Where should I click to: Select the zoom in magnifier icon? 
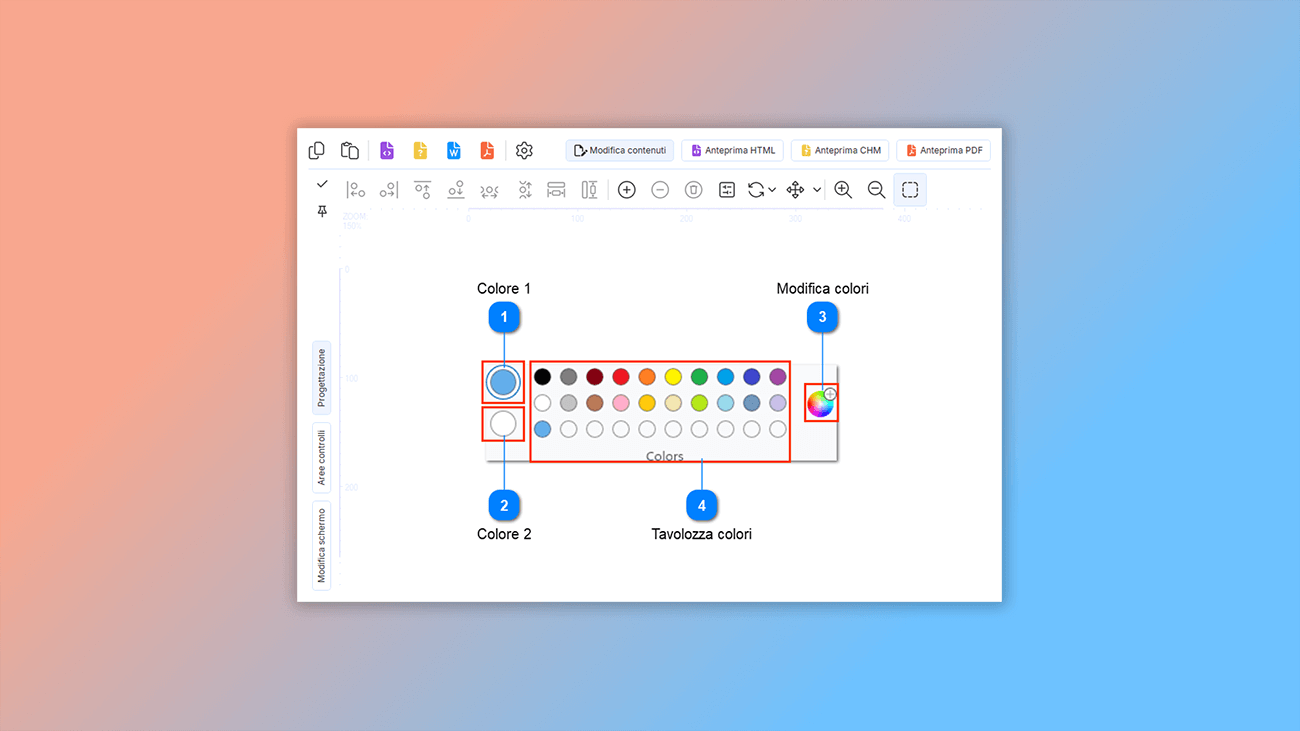(x=843, y=189)
